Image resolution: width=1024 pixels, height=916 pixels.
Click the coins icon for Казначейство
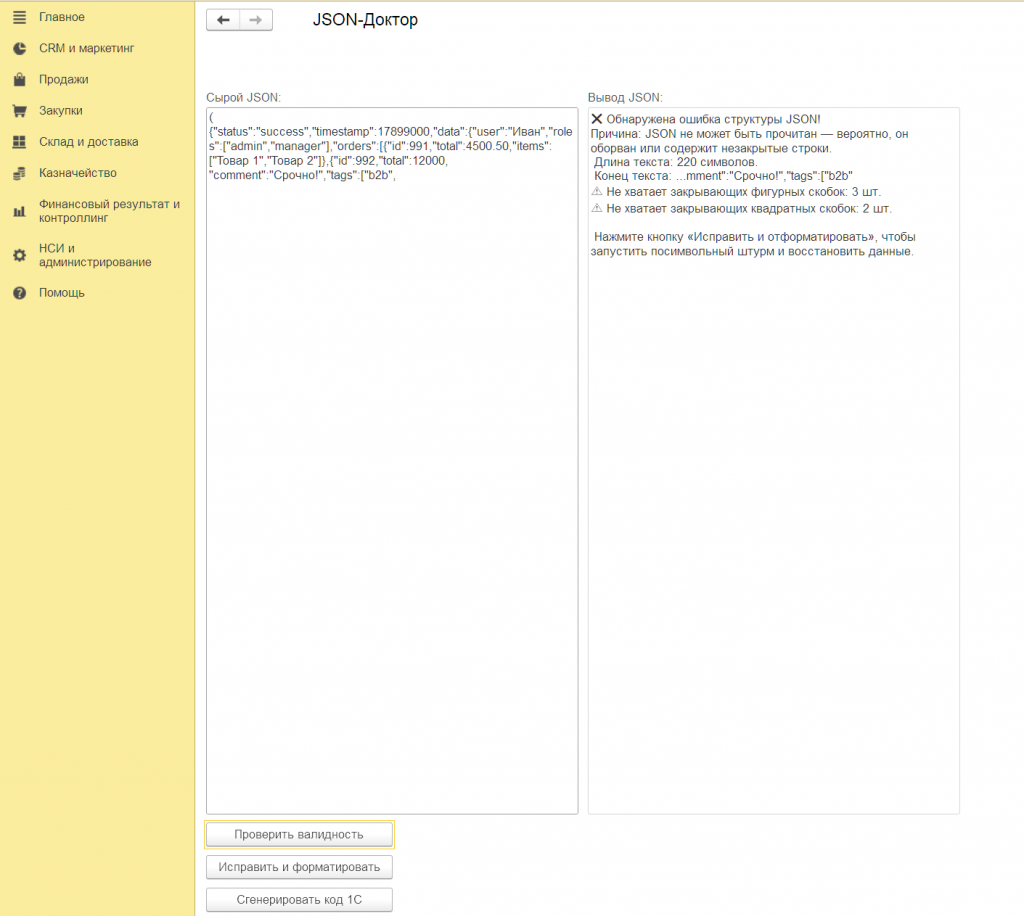20,173
